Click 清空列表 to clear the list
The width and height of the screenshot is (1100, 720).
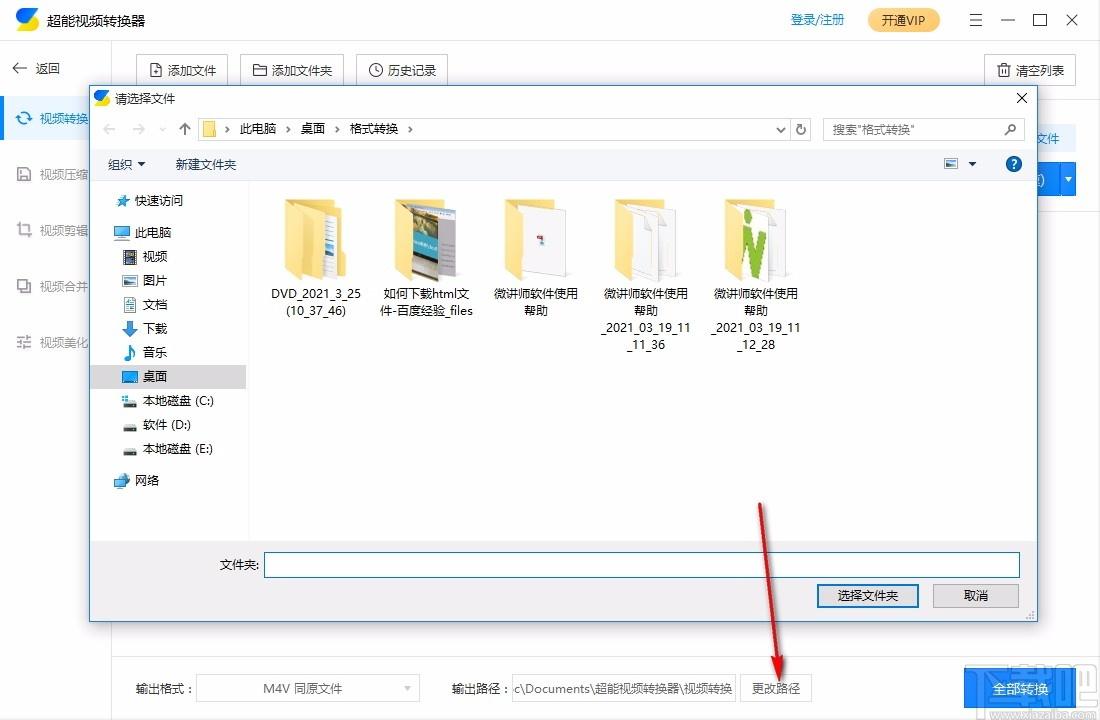pos(1030,70)
